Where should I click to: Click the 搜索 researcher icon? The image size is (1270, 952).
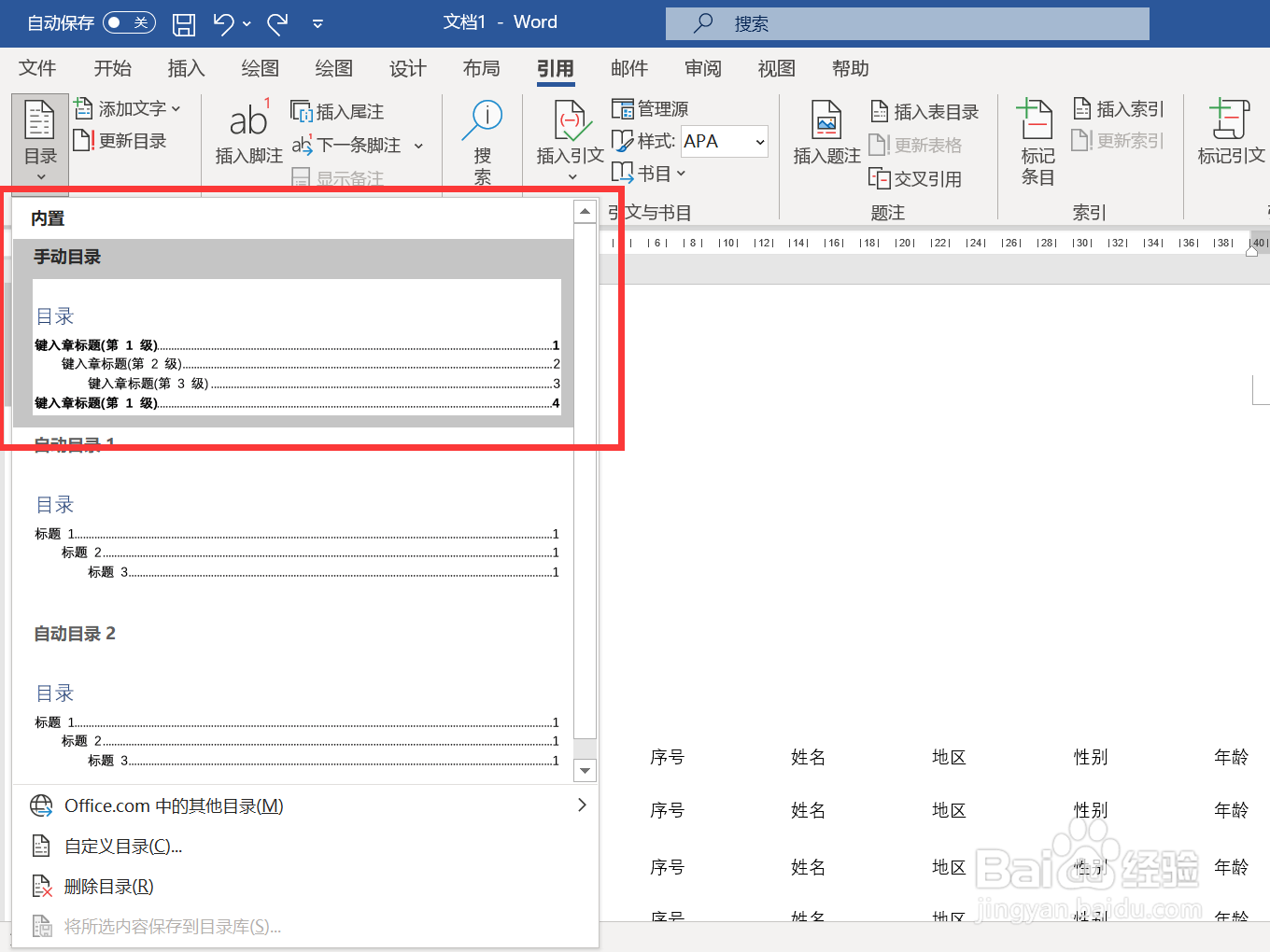pos(483,140)
